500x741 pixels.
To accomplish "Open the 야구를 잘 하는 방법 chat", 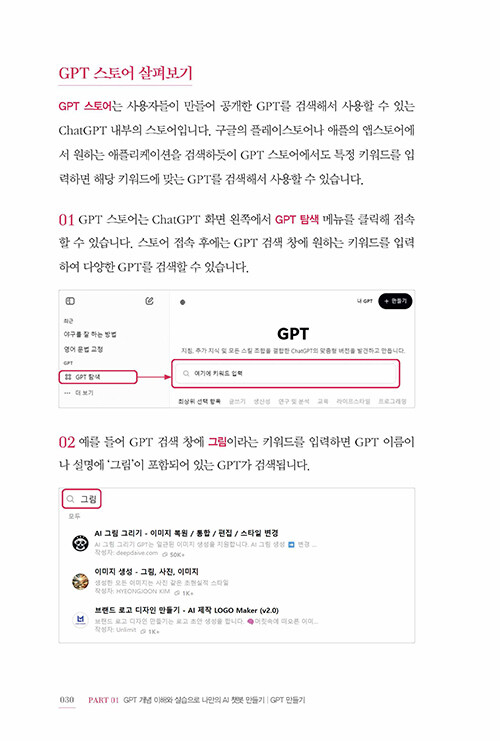I will click(90, 335).
